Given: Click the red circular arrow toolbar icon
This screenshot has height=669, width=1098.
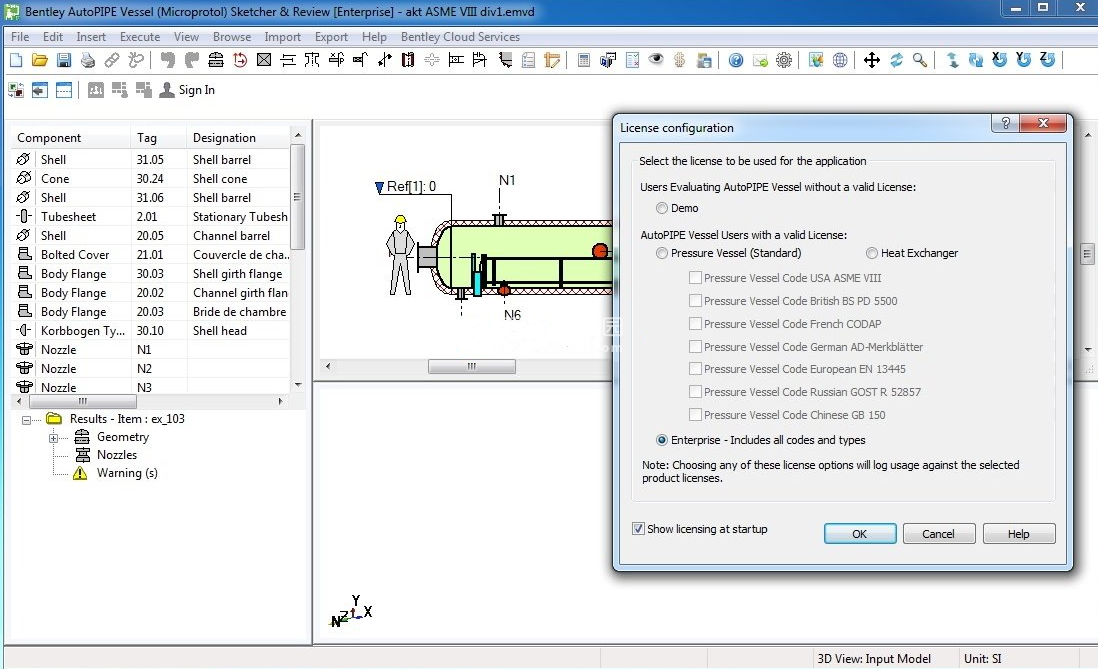Looking at the screenshot, I should pos(240,60).
